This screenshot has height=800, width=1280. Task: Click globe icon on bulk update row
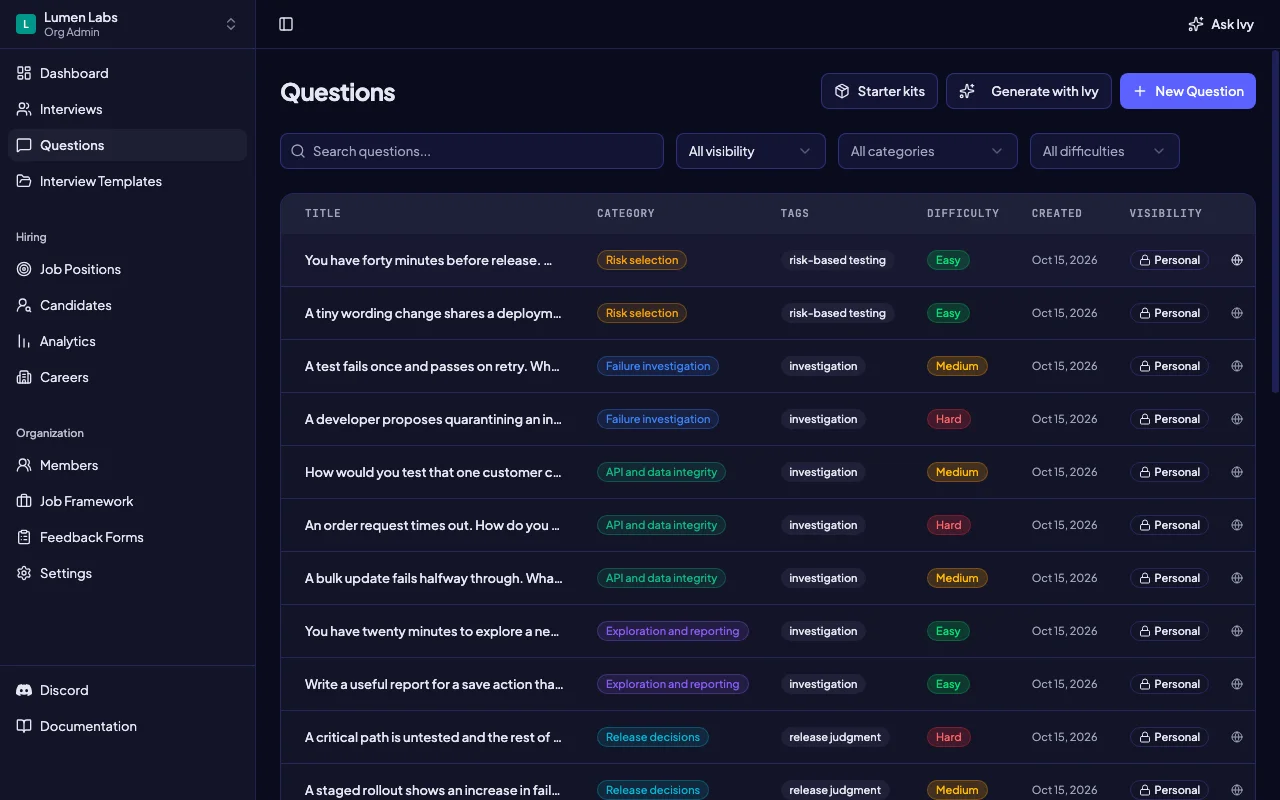(x=1237, y=578)
